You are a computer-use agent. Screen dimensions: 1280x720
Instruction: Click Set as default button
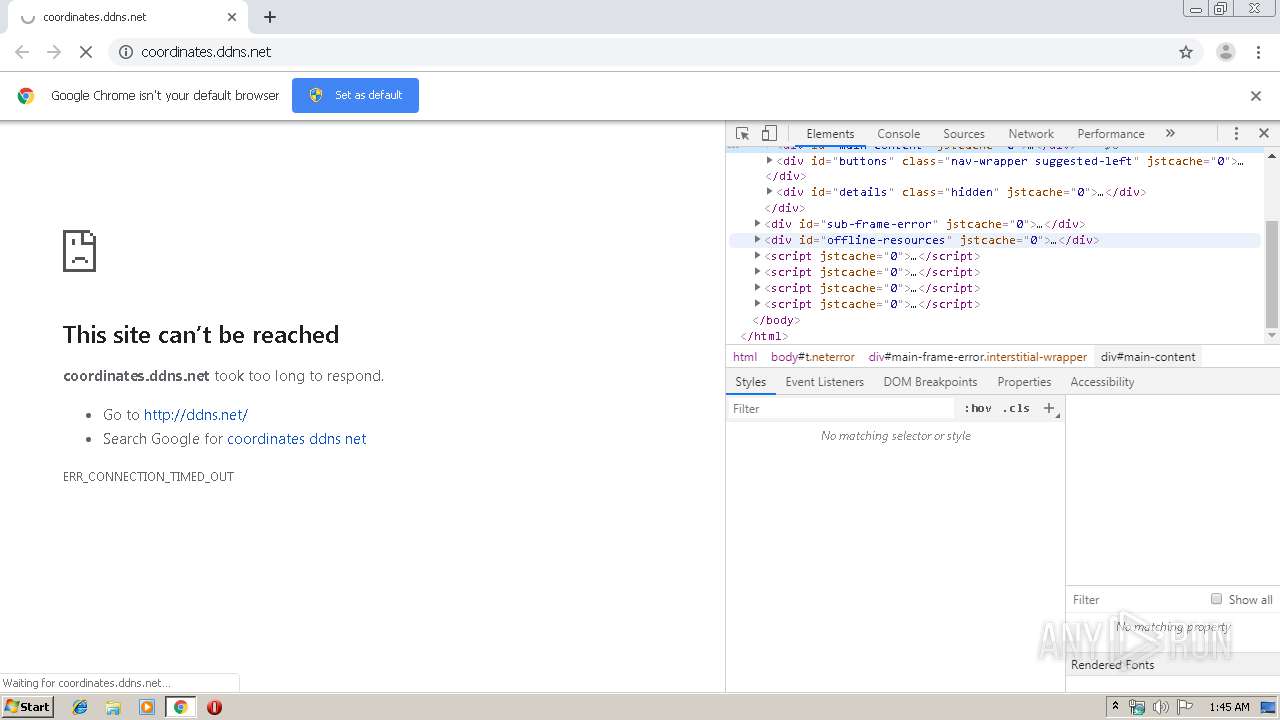click(355, 96)
